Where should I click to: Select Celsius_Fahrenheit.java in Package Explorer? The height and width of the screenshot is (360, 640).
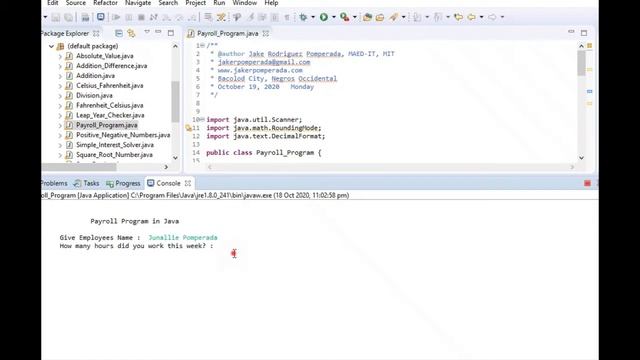point(109,86)
